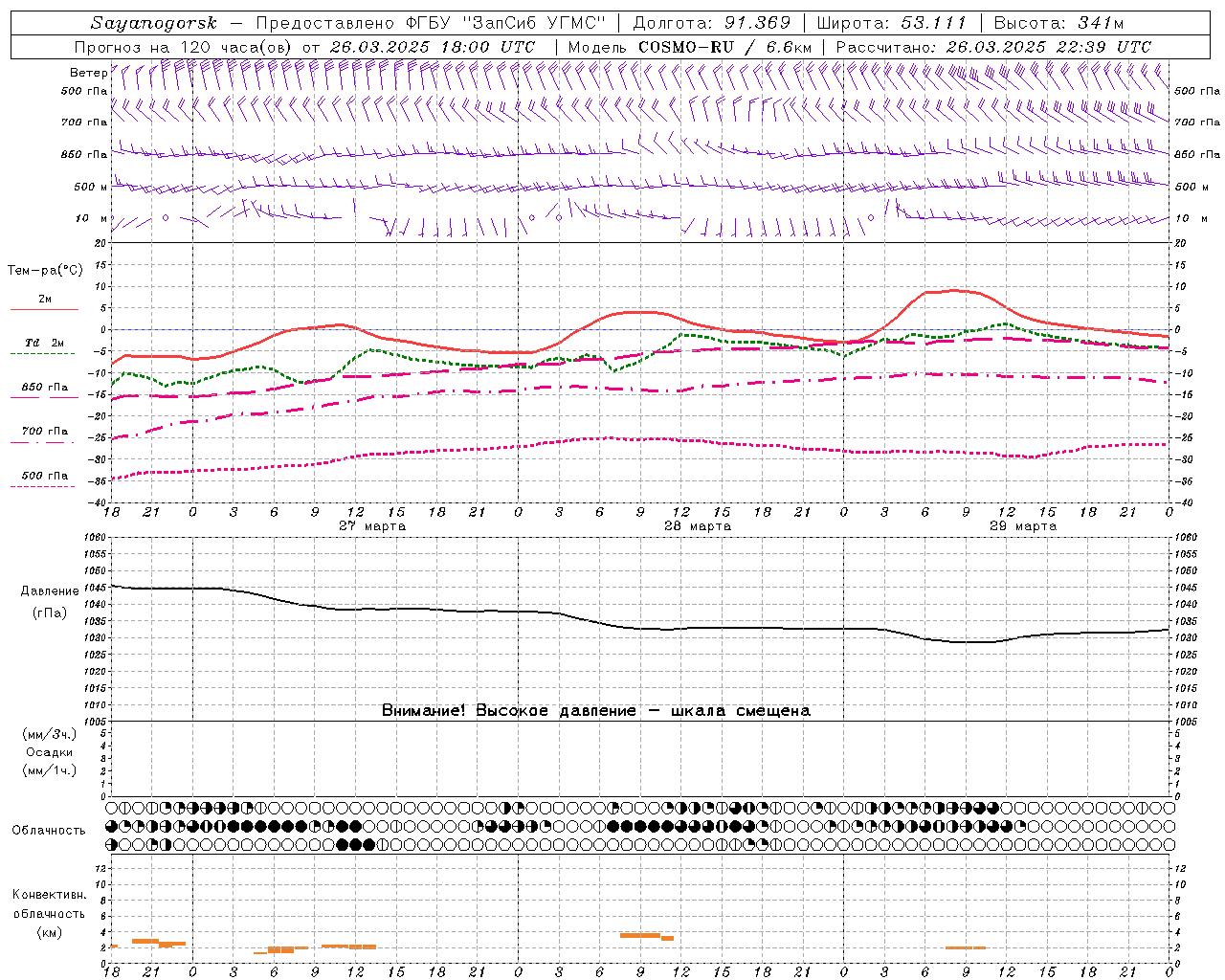The image size is (1225, 980).
Task: Click 'Прогноз на 120 часа(ов)' forecast text
Action: (x=184, y=47)
